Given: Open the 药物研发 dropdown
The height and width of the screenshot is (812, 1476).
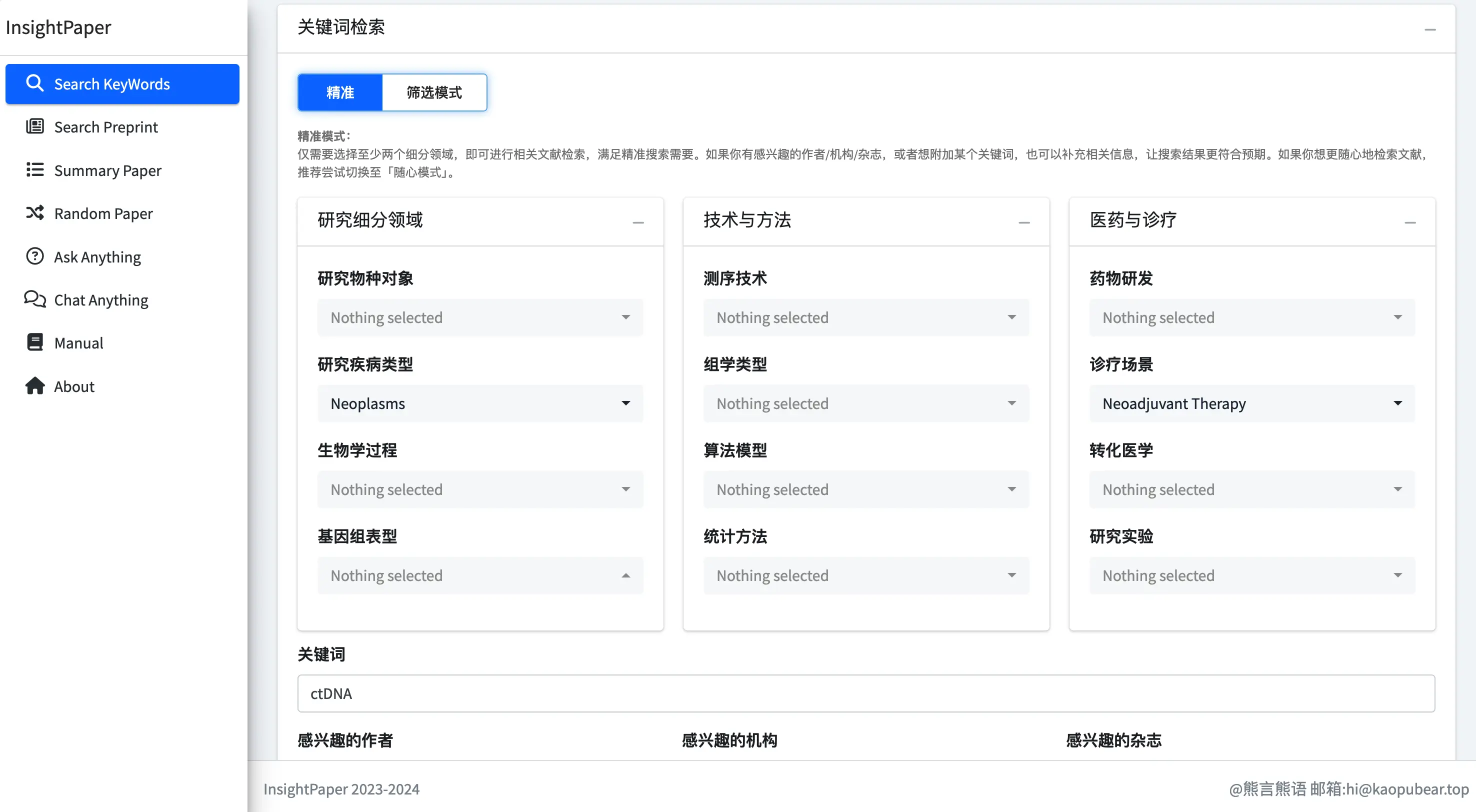Looking at the screenshot, I should (x=1252, y=317).
